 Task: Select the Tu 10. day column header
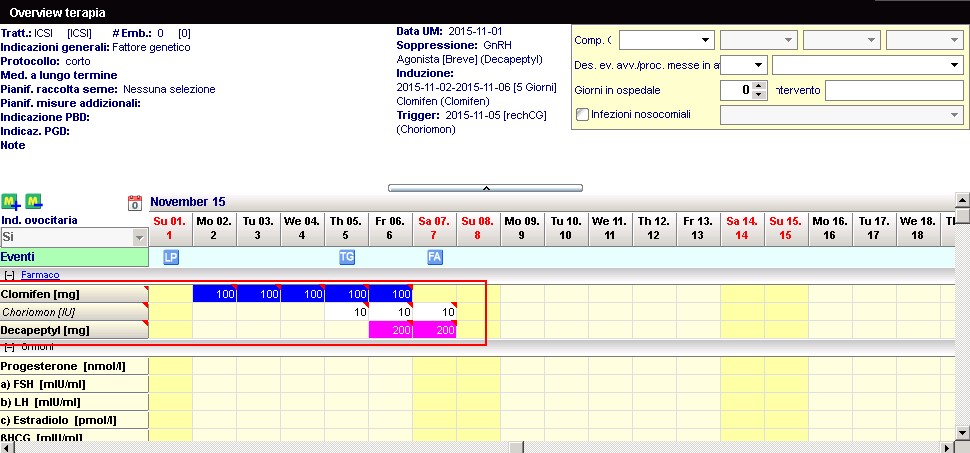pos(565,228)
